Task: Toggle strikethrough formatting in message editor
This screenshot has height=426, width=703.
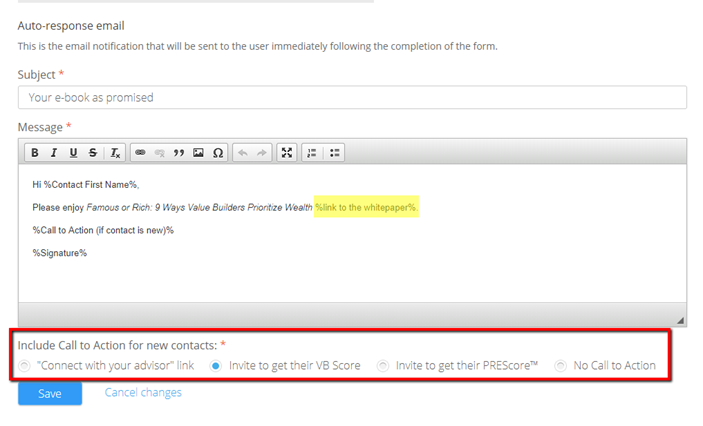Action: coord(92,153)
